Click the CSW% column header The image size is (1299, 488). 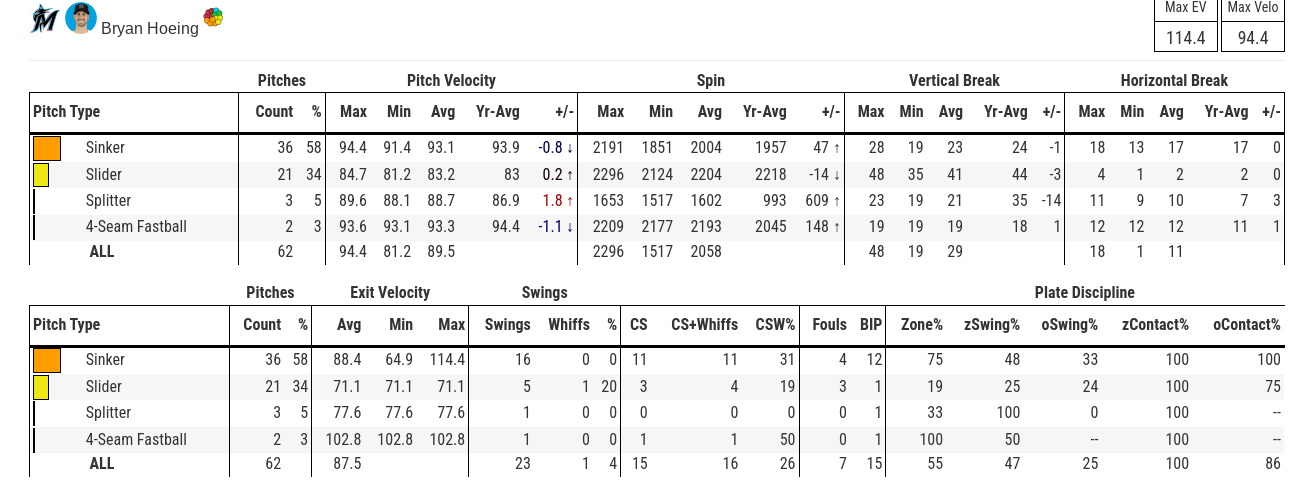tap(775, 325)
